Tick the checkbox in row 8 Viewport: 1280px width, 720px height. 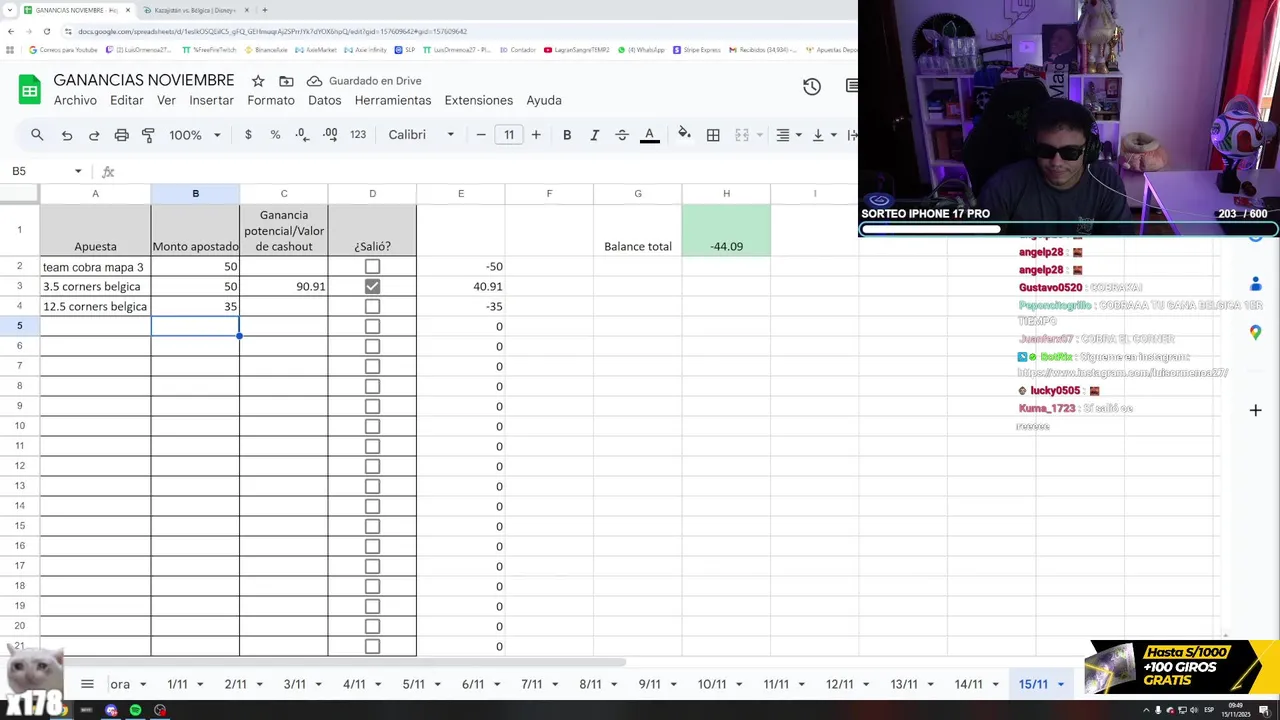(372, 386)
